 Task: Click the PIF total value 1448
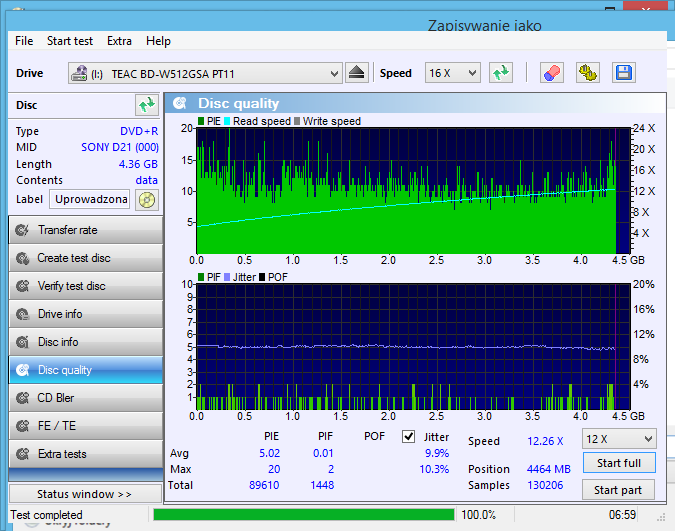[322, 485]
